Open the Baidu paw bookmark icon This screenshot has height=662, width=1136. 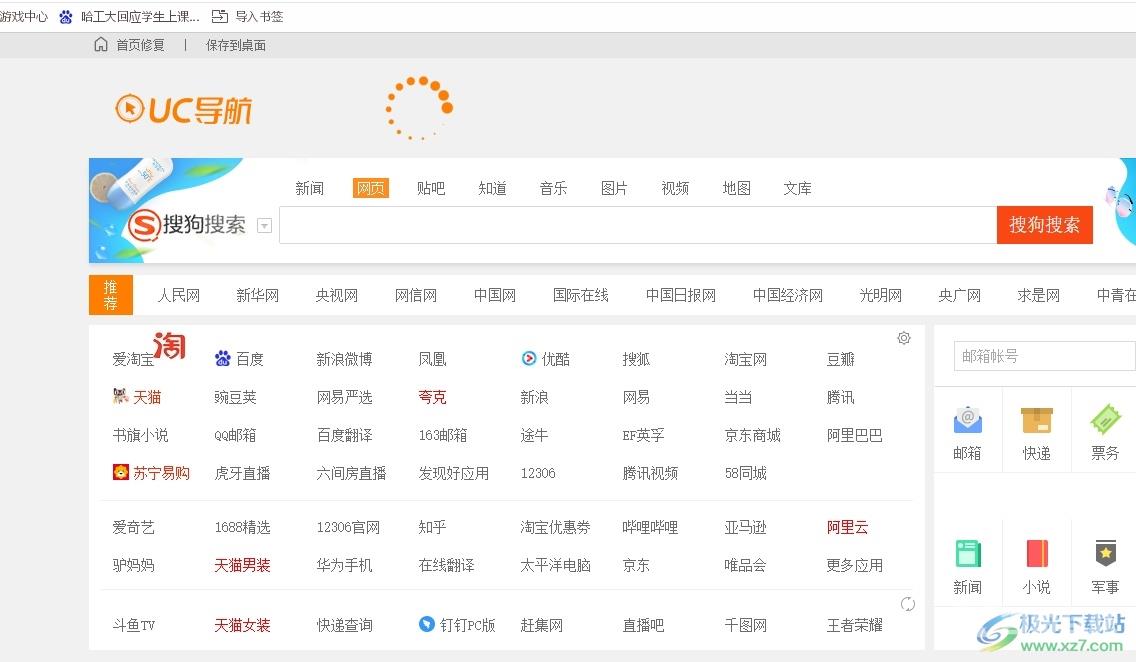point(66,17)
